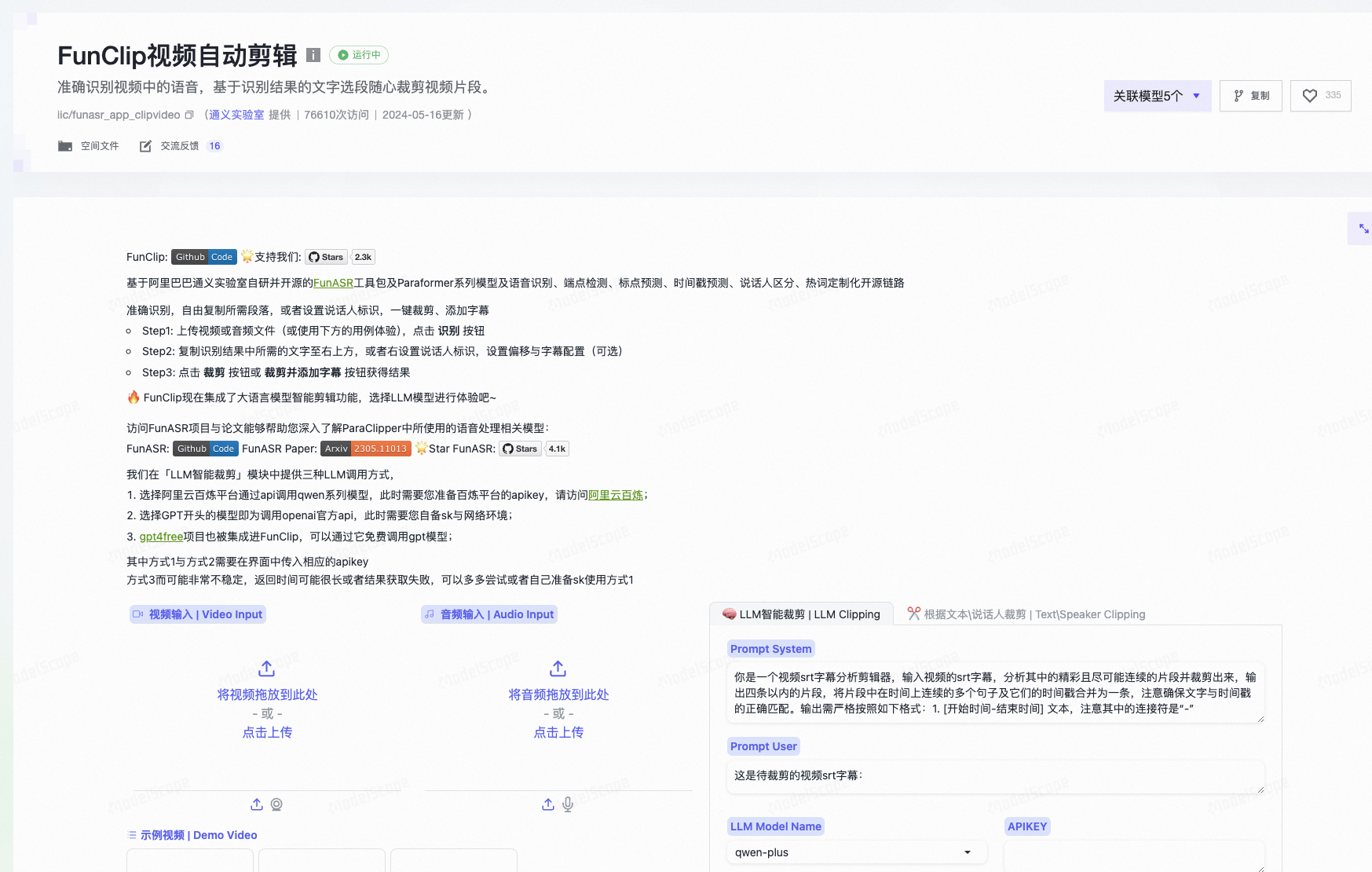Open 空间文件 folder icon
This screenshot has width=1372, height=872.
tap(65, 146)
